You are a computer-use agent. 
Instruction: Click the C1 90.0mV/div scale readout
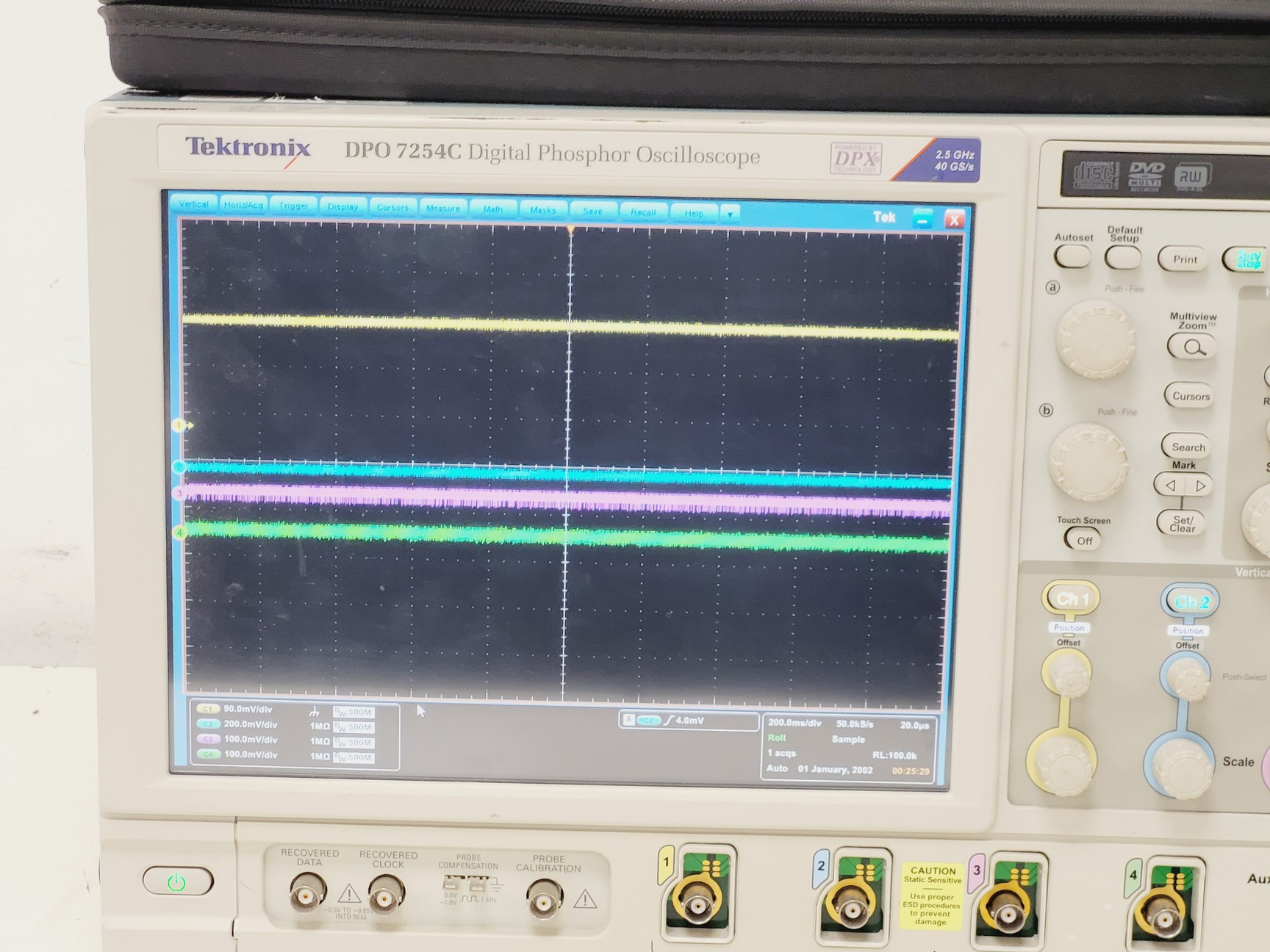point(248,710)
